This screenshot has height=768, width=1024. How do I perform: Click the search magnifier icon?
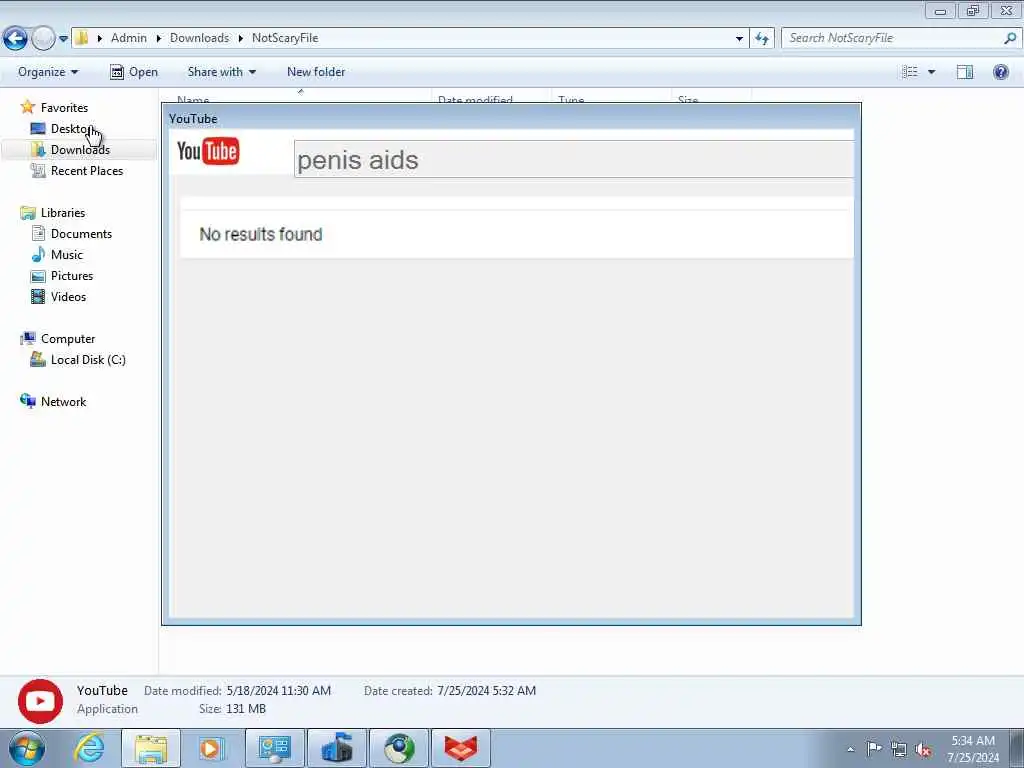(1010, 38)
